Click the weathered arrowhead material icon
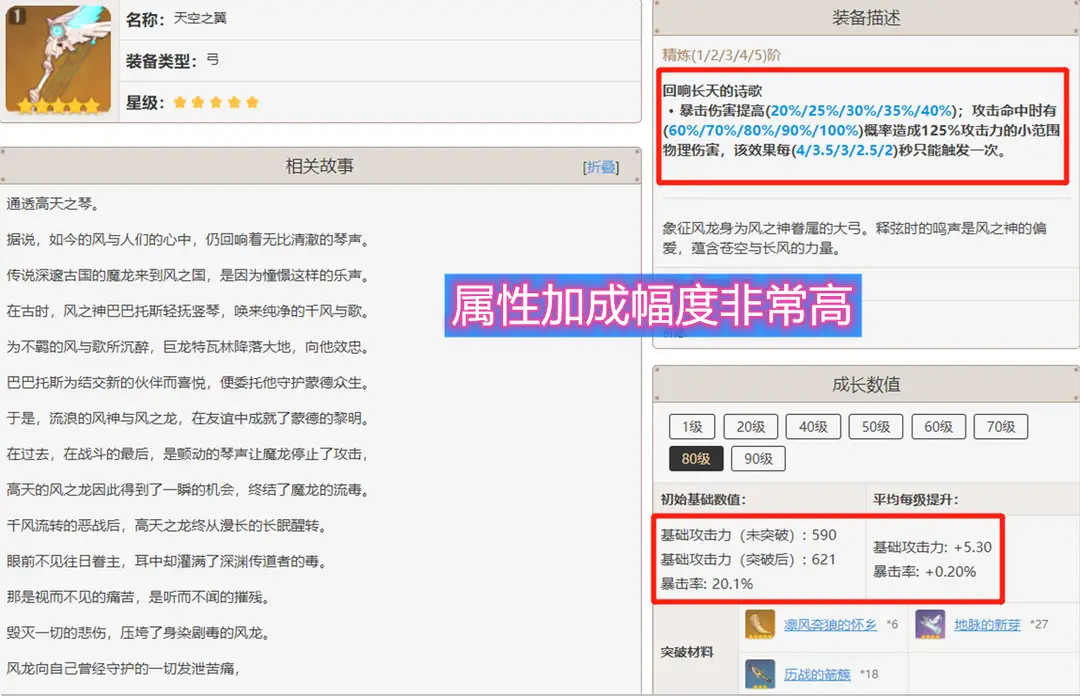 [x=760, y=673]
